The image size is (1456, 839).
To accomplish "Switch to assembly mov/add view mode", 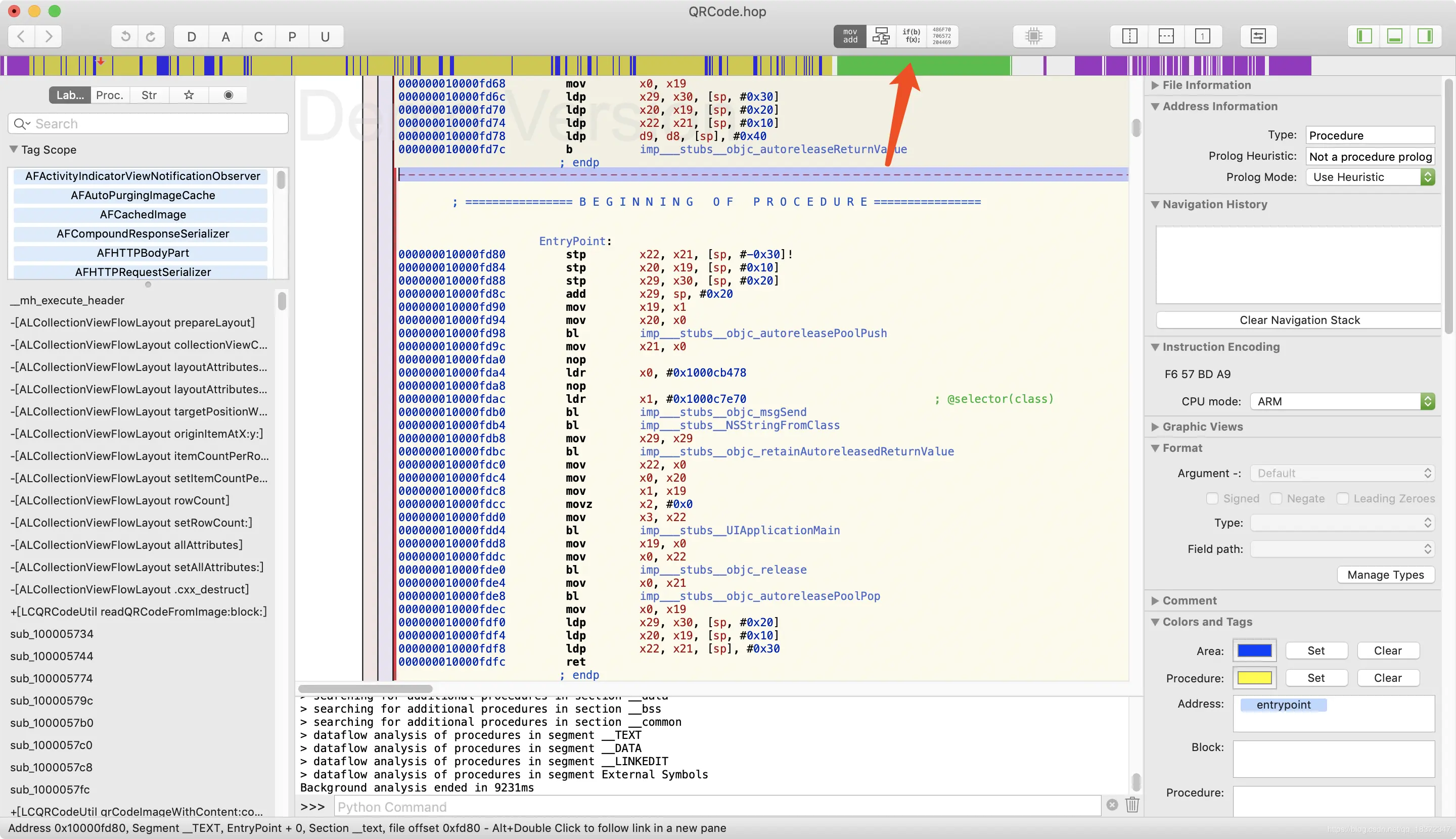I will (x=850, y=36).
